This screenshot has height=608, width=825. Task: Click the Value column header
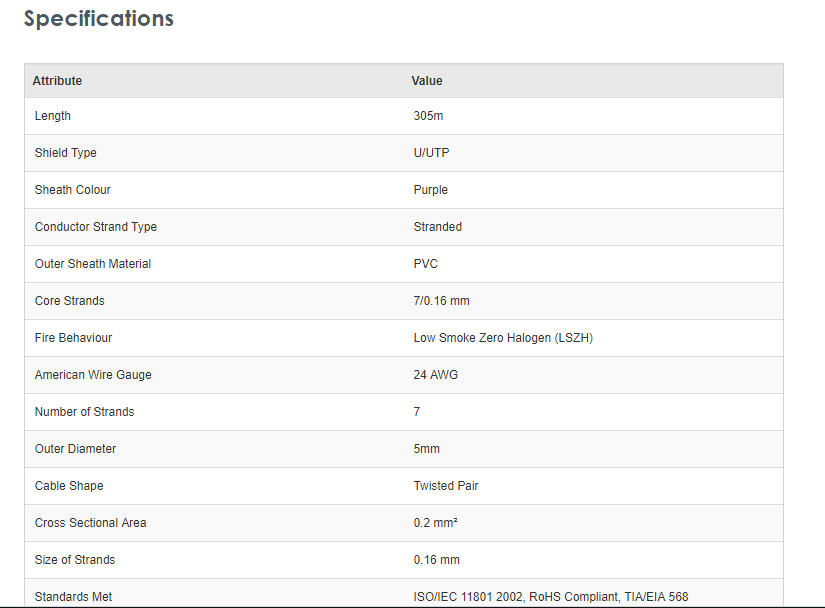pyautogui.click(x=427, y=81)
